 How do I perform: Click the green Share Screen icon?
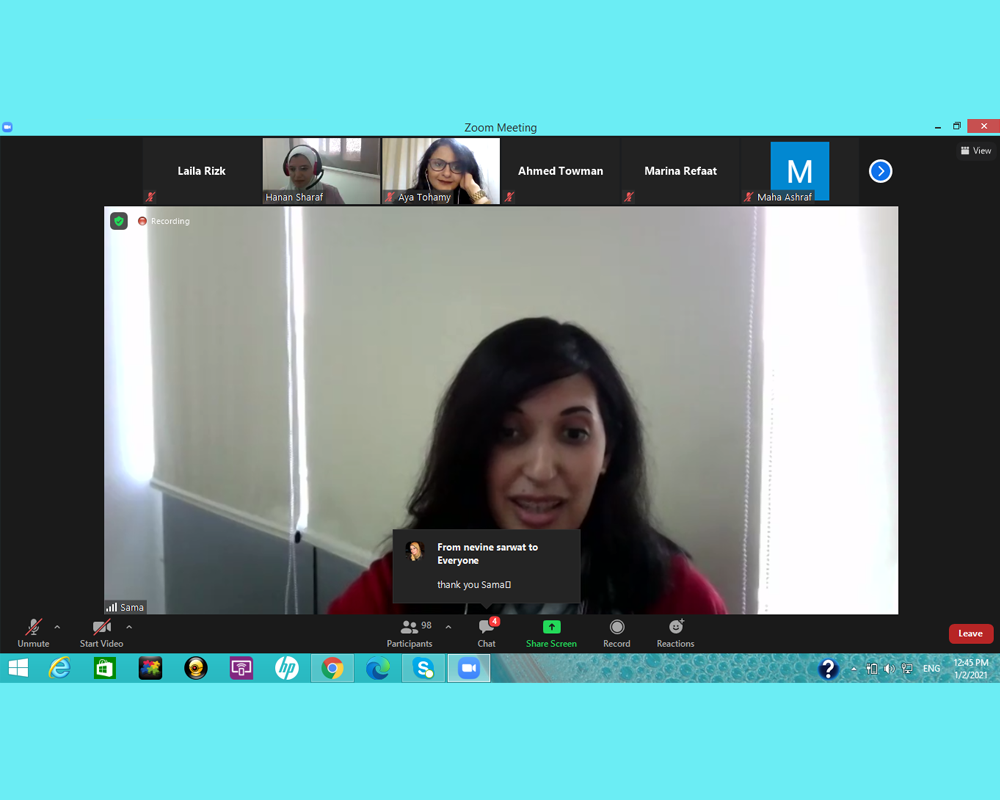tap(551, 627)
